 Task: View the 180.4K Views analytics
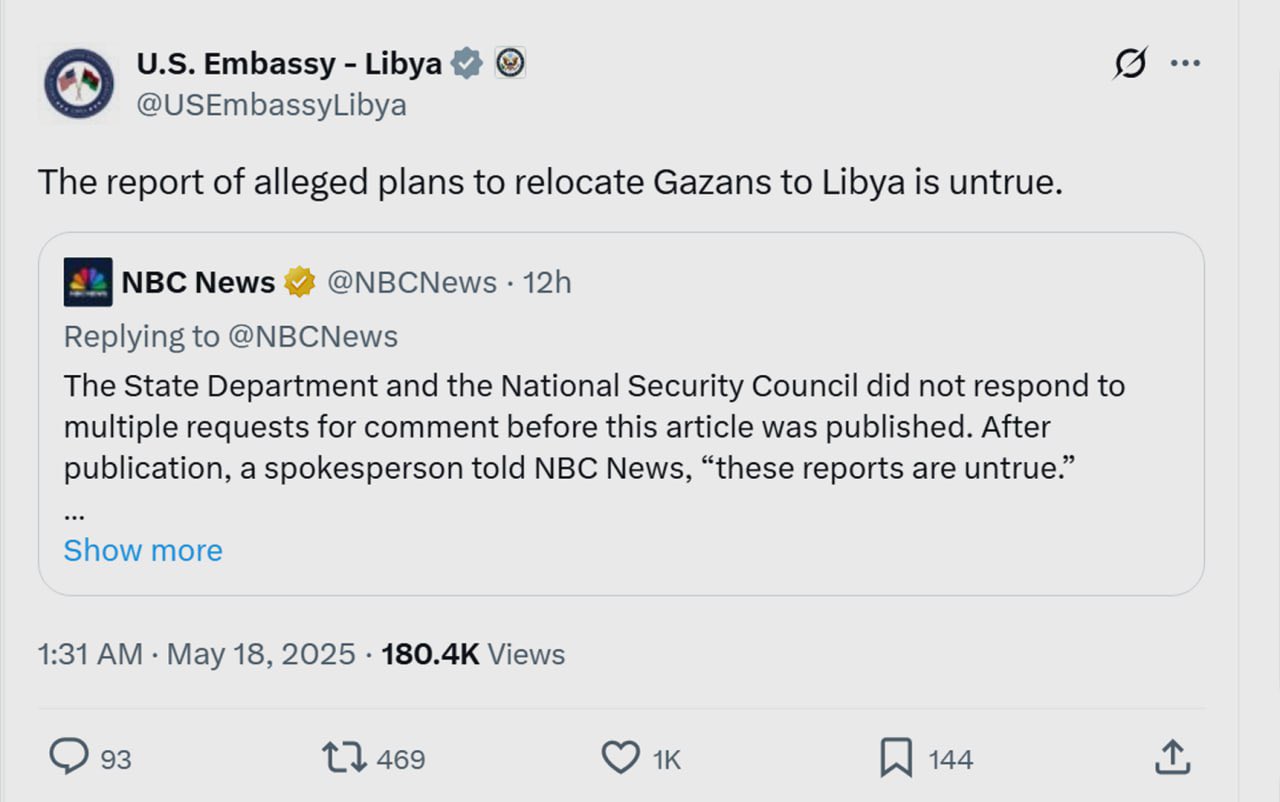(x=473, y=654)
